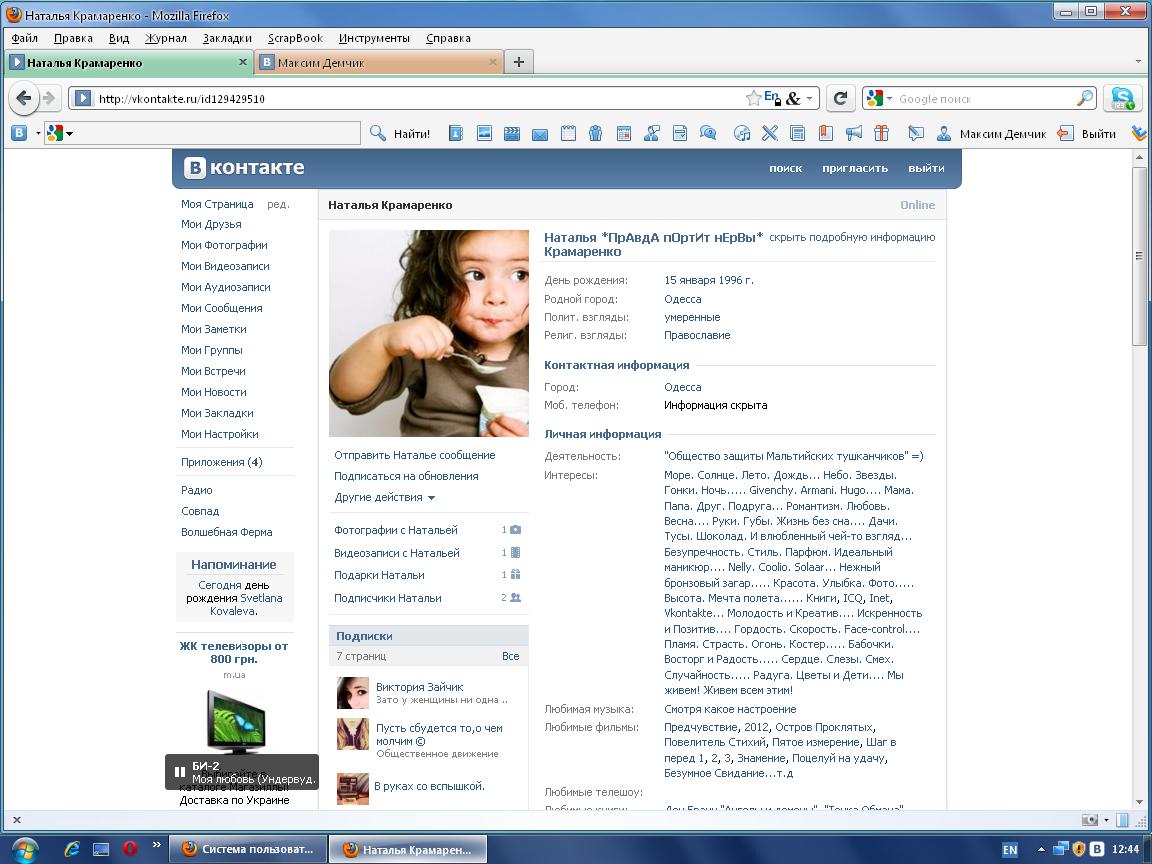Open Opera from the Windows taskbar
This screenshot has height=864, width=1152.
(x=130, y=849)
